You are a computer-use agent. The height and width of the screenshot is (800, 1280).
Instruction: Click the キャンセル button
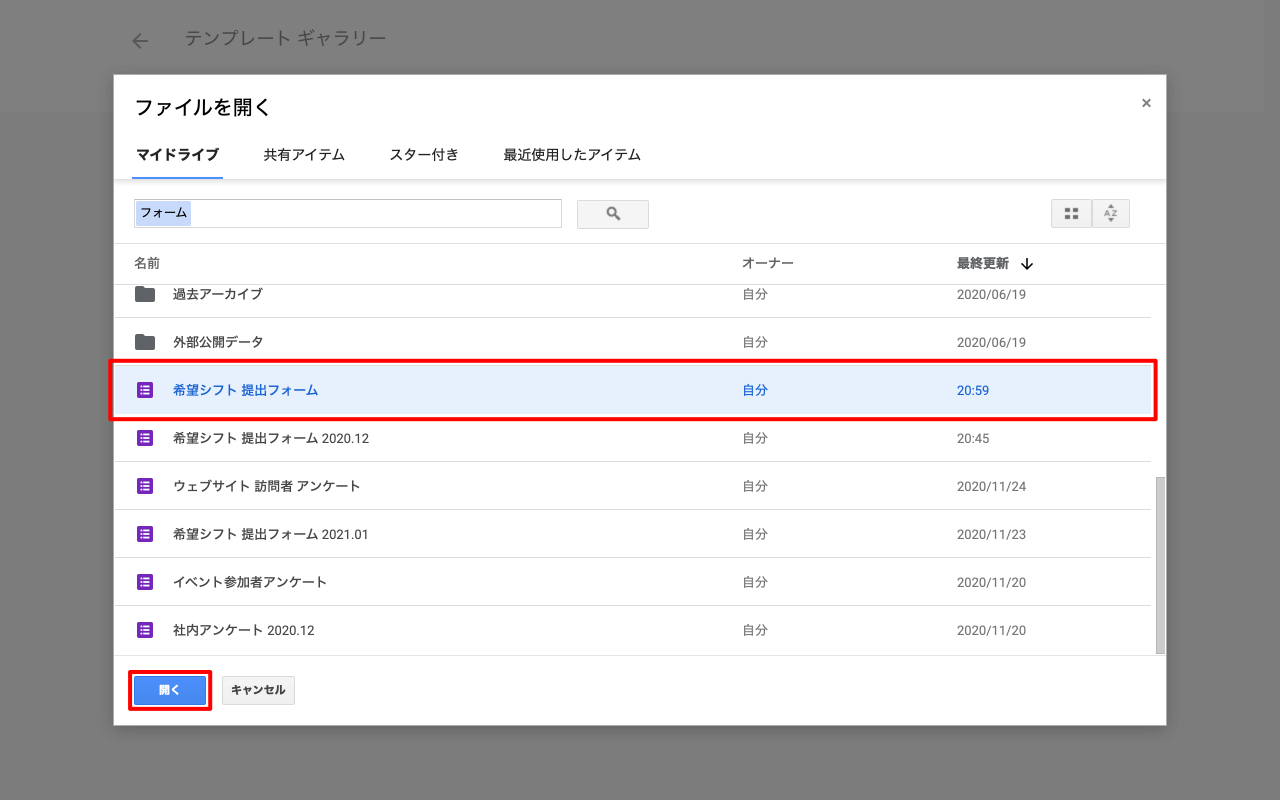pyautogui.click(x=258, y=690)
